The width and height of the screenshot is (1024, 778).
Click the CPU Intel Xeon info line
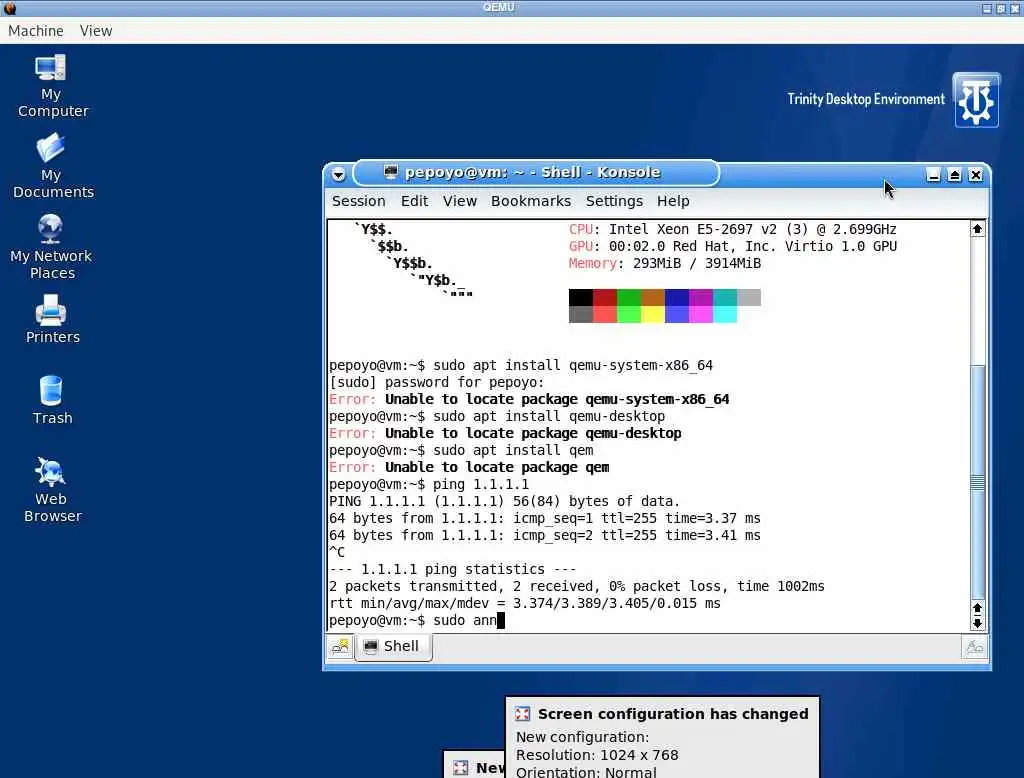[733, 229]
